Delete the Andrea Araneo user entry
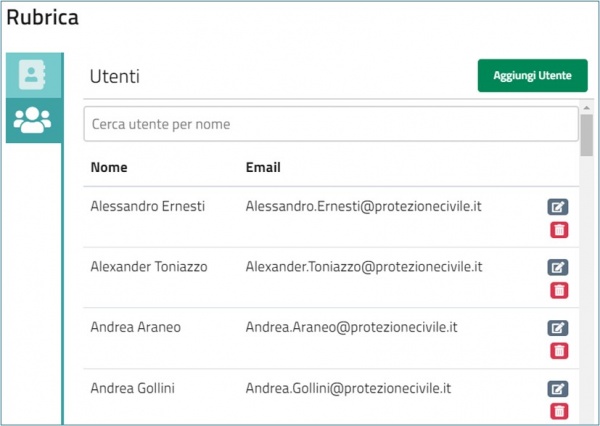This screenshot has height=426, width=600. point(559,350)
